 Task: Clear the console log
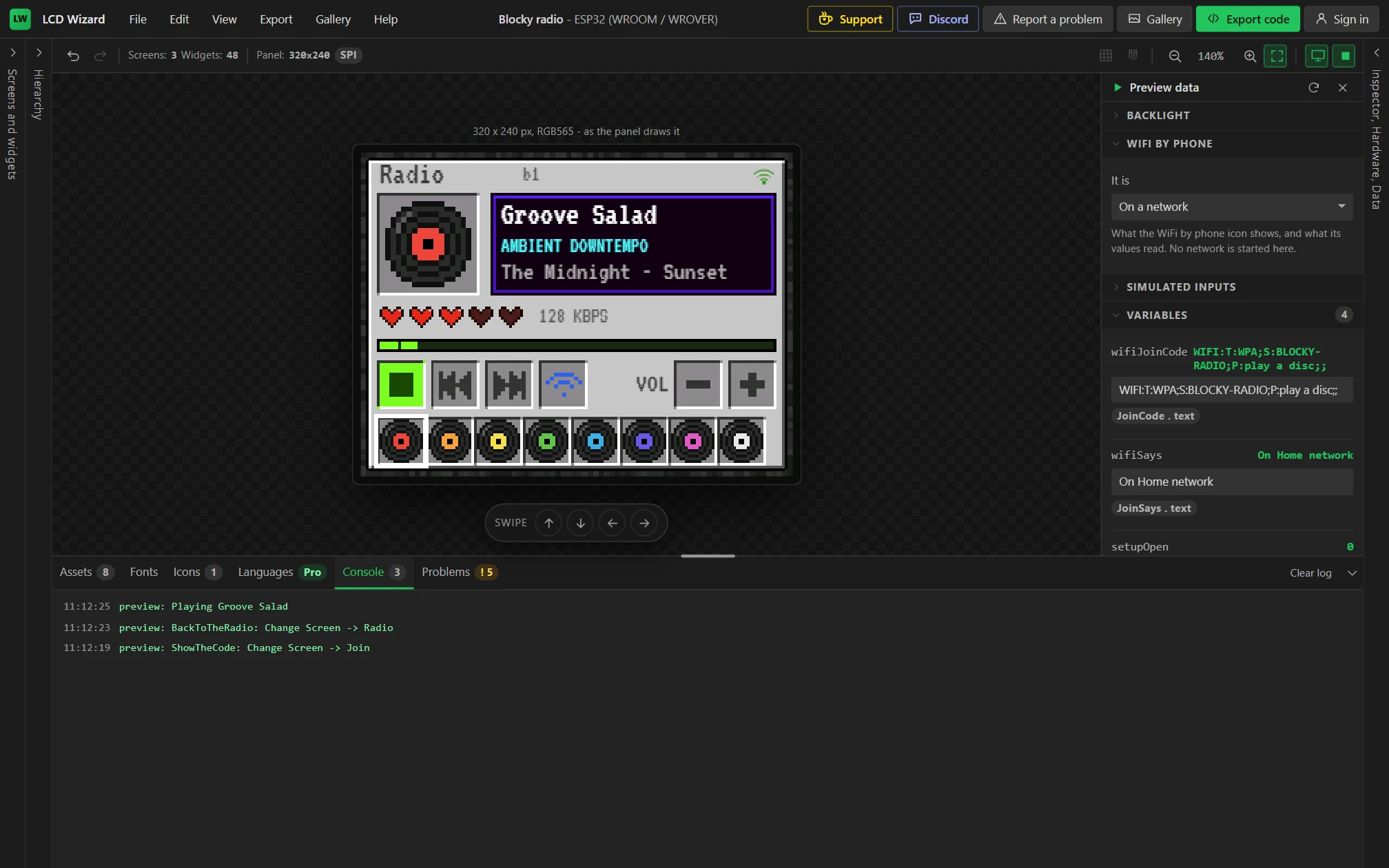[1310, 573]
